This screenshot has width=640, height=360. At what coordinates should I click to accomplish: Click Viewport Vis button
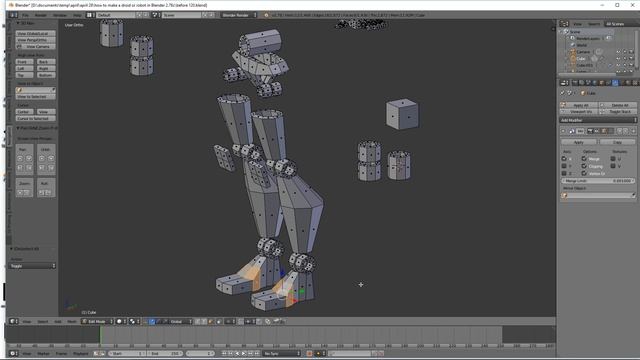pos(580,111)
